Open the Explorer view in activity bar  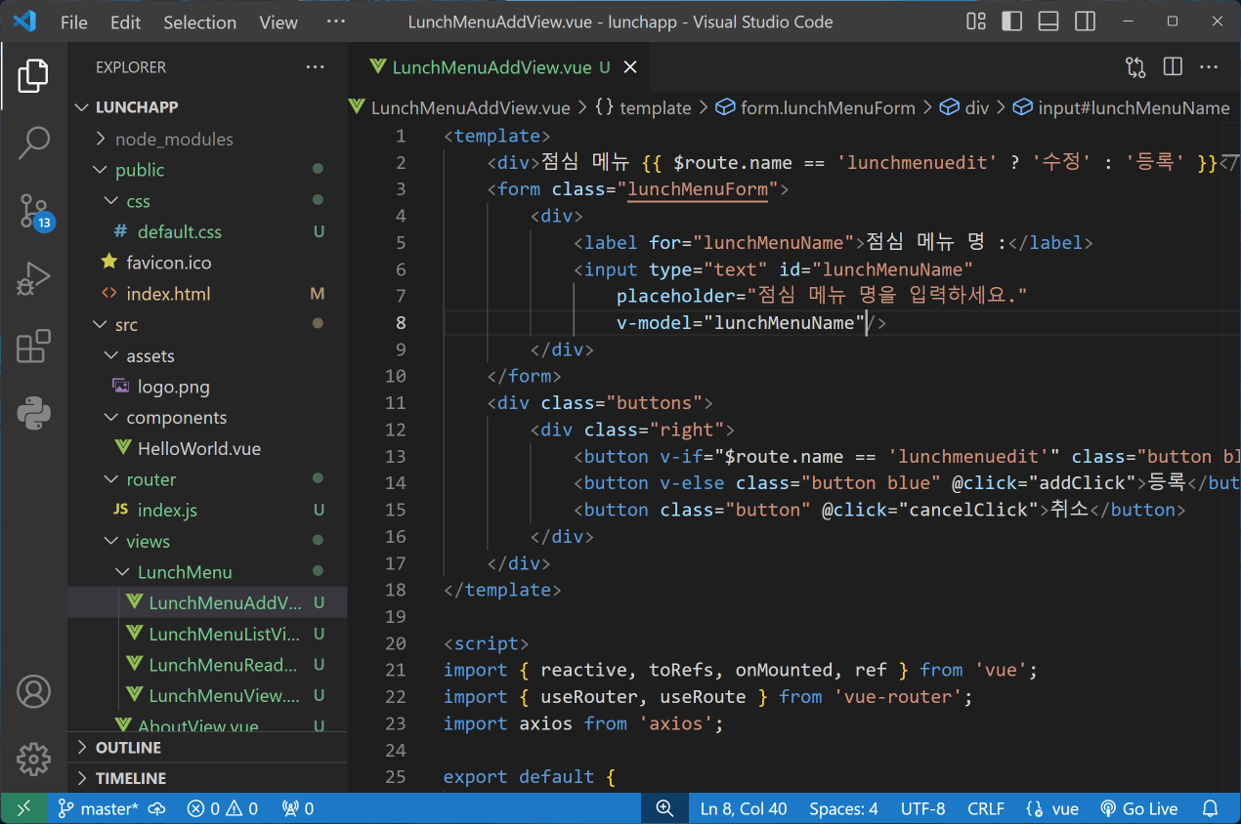click(33, 76)
